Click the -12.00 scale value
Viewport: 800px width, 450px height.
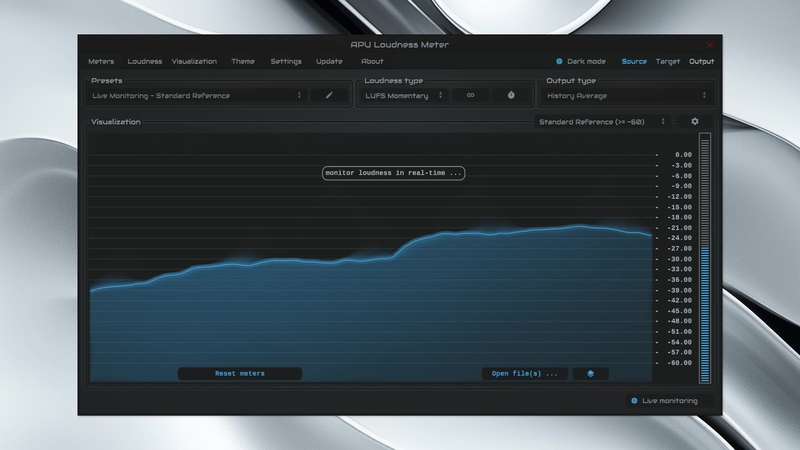(682, 196)
